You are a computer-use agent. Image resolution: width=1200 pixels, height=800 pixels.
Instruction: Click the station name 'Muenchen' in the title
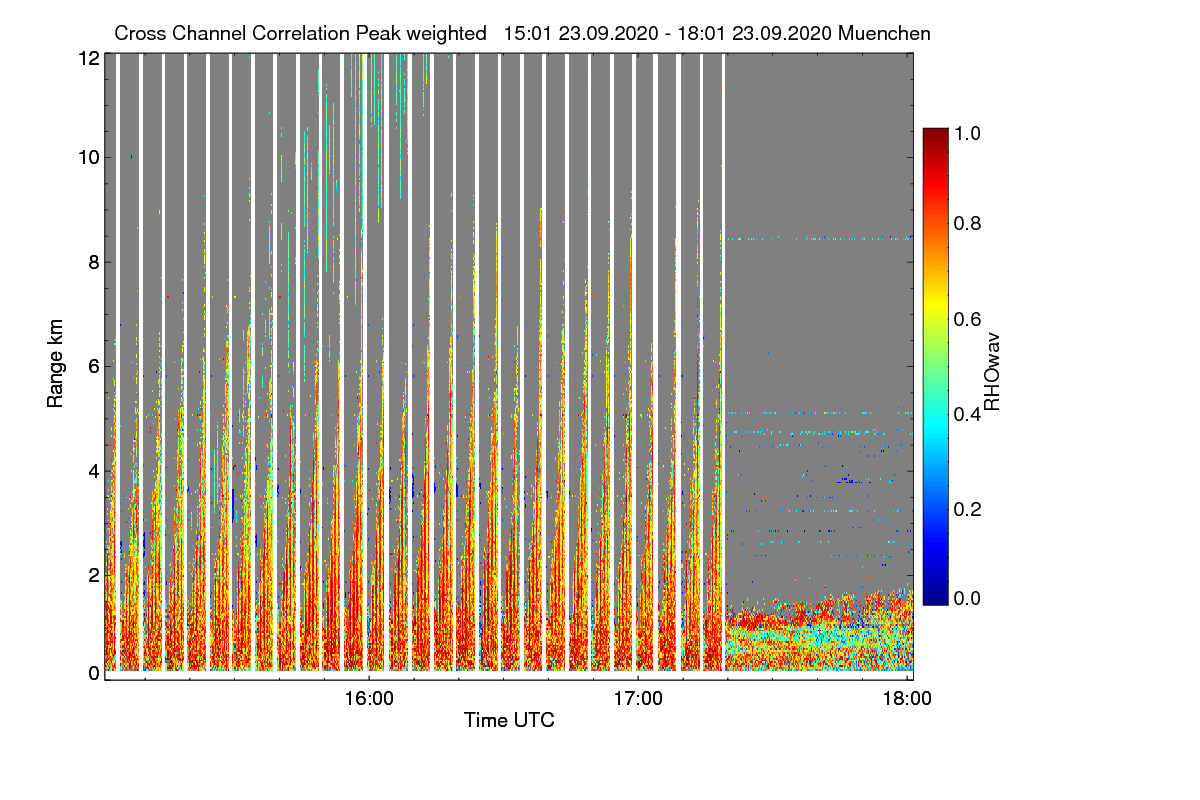tap(885, 33)
